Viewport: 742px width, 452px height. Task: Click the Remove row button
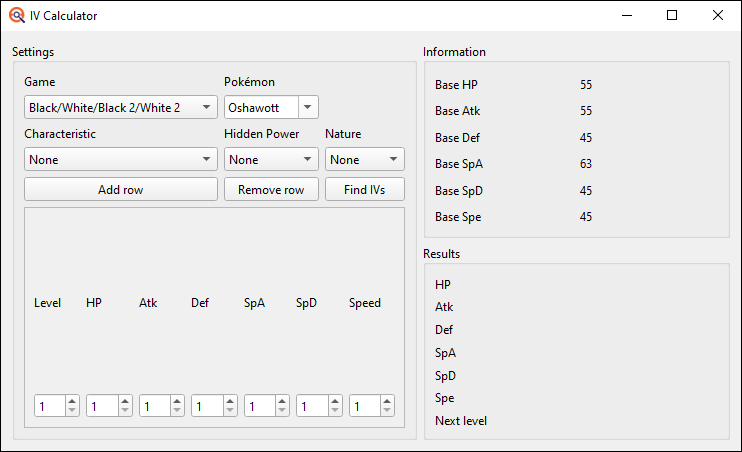pyautogui.click(x=271, y=189)
